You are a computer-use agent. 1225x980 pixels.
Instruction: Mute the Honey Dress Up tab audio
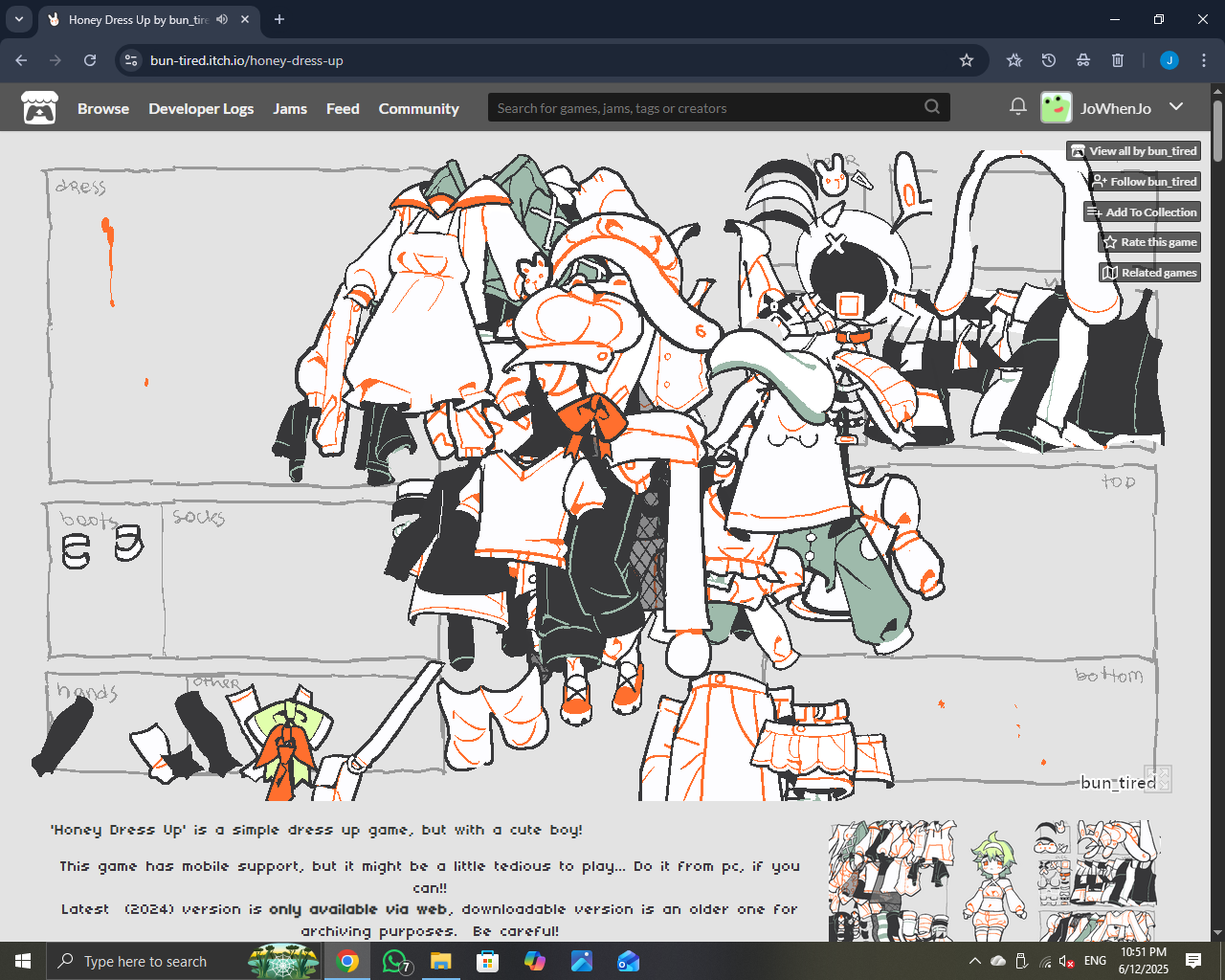pos(222,19)
